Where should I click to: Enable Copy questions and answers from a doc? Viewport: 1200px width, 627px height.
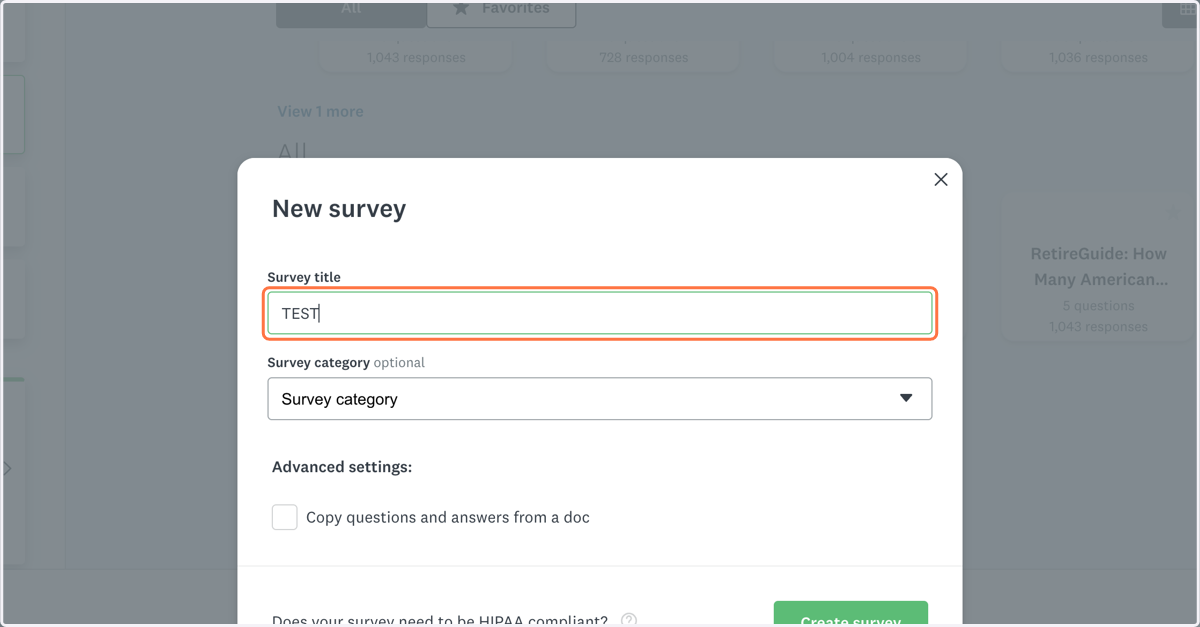[x=285, y=517]
